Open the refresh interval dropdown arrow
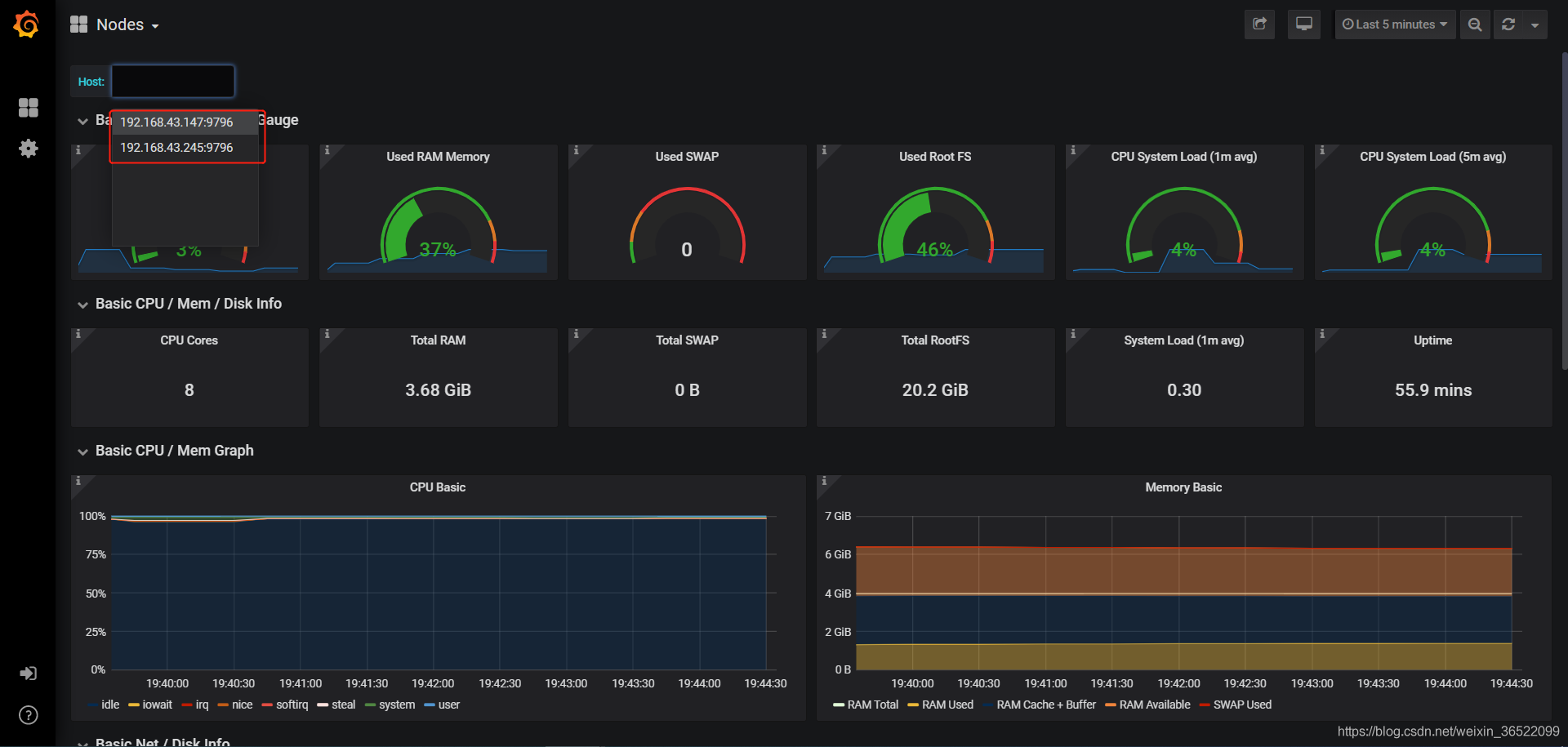The height and width of the screenshot is (747, 1568). pos(1535,24)
